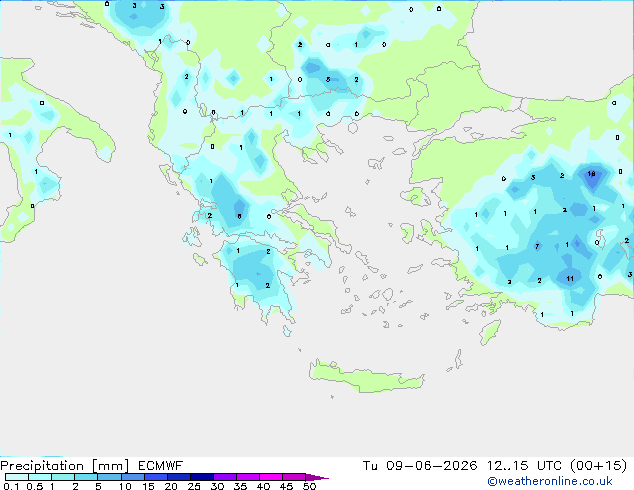Select the 5–10 mm legend color swatch
The width and height of the screenshot is (634, 490).
[x=109, y=477]
